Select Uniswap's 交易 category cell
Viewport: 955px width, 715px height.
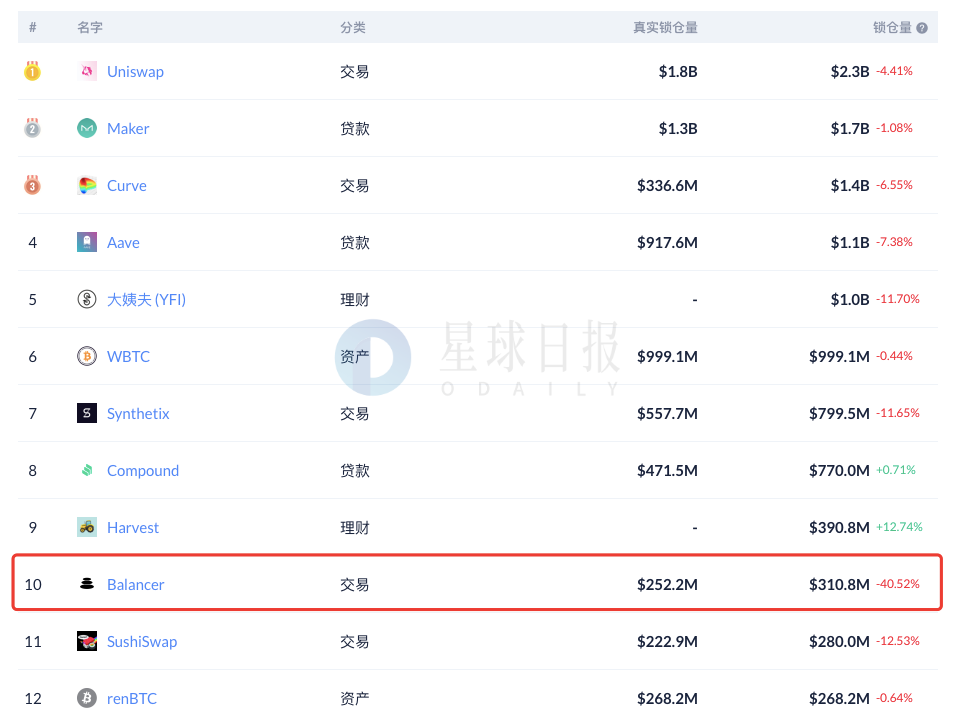tap(354, 72)
